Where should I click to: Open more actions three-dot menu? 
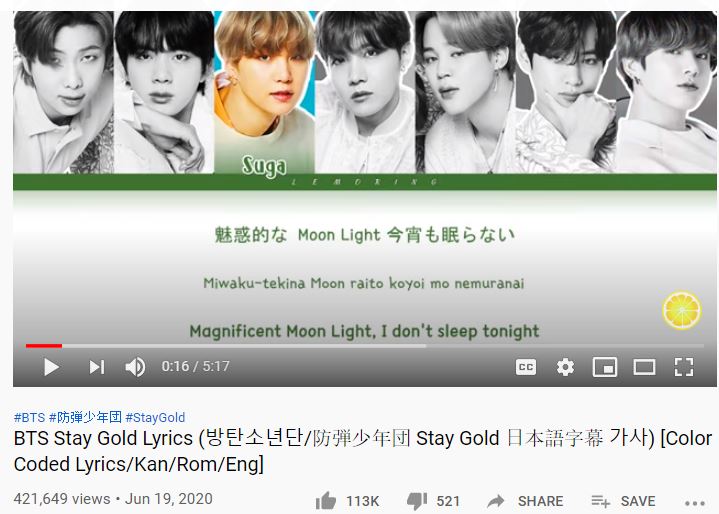(x=695, y=503)
